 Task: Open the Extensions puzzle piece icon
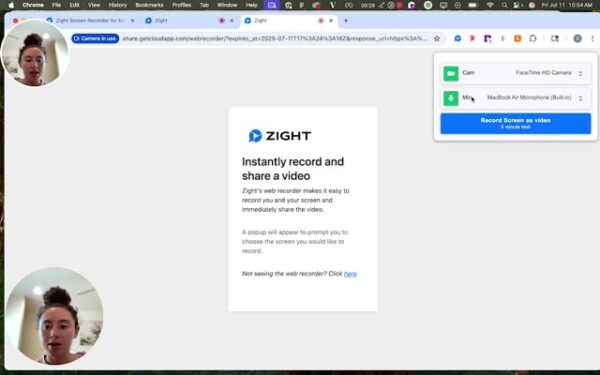533,38
